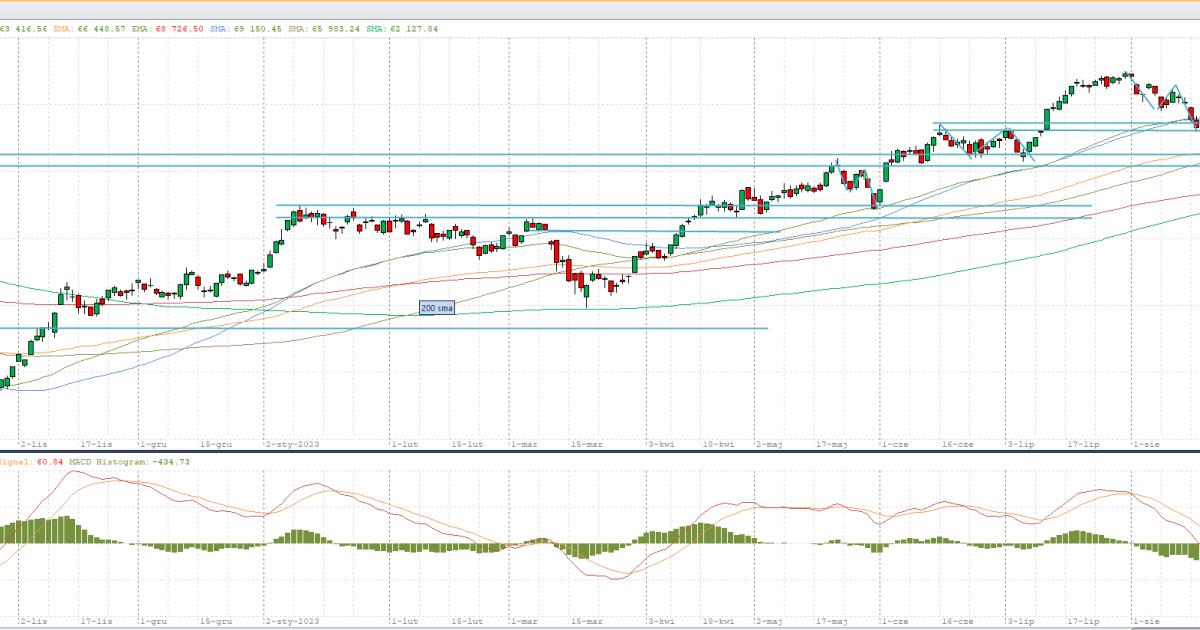Image resolution: width=1200 pixels, height=630 pixels.
Task: Click the "200 sma" annotation label
Action: click(437, 309)
